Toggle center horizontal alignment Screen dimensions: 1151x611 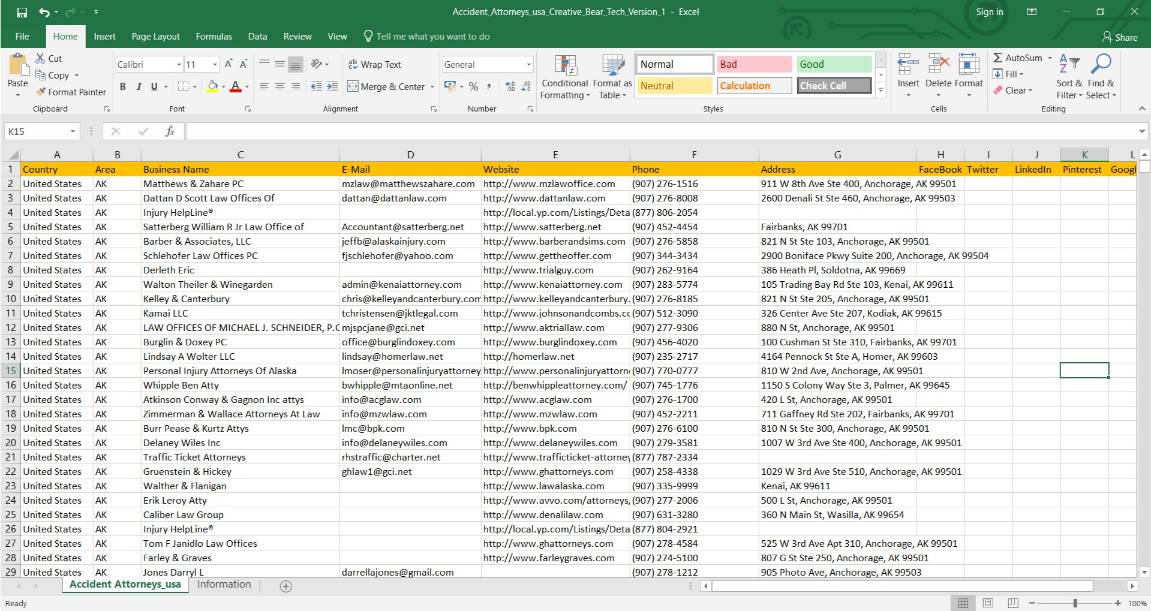[x=280, y=87]
